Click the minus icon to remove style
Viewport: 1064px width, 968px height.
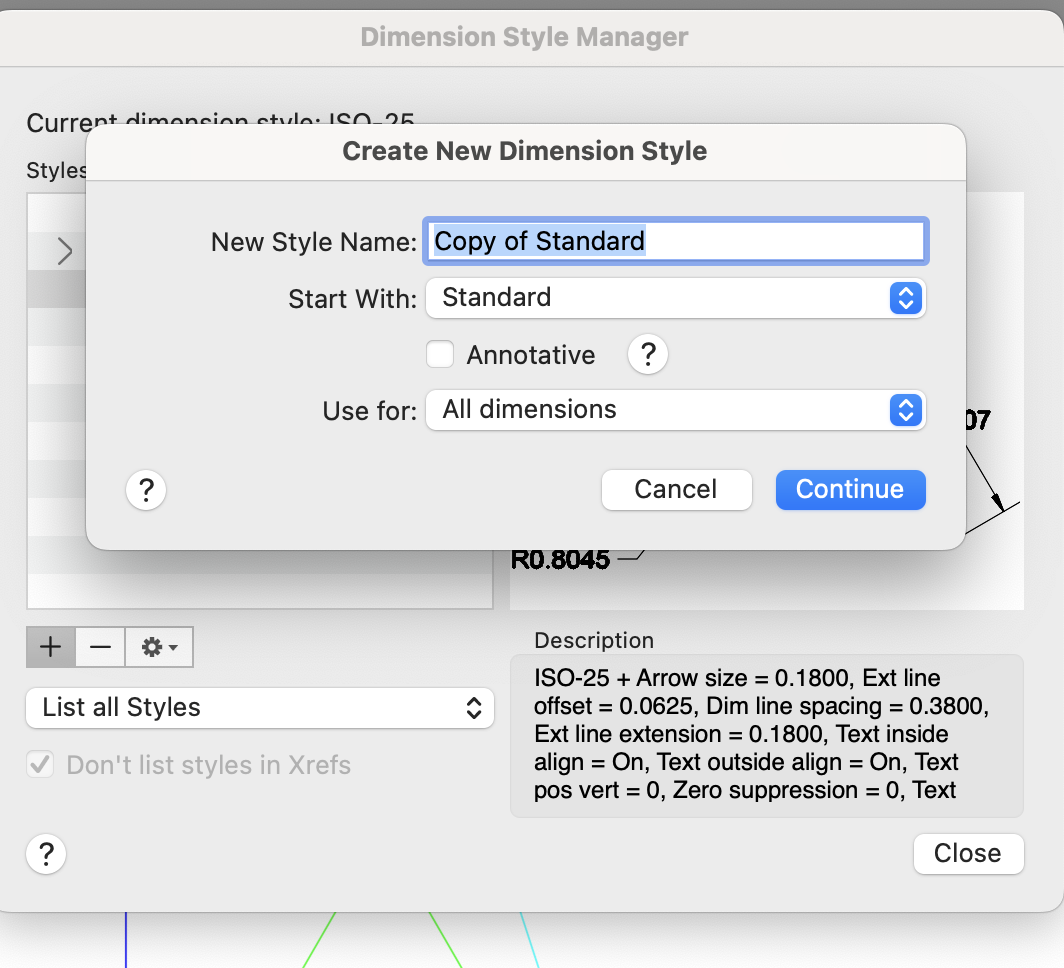pos(100,648)
